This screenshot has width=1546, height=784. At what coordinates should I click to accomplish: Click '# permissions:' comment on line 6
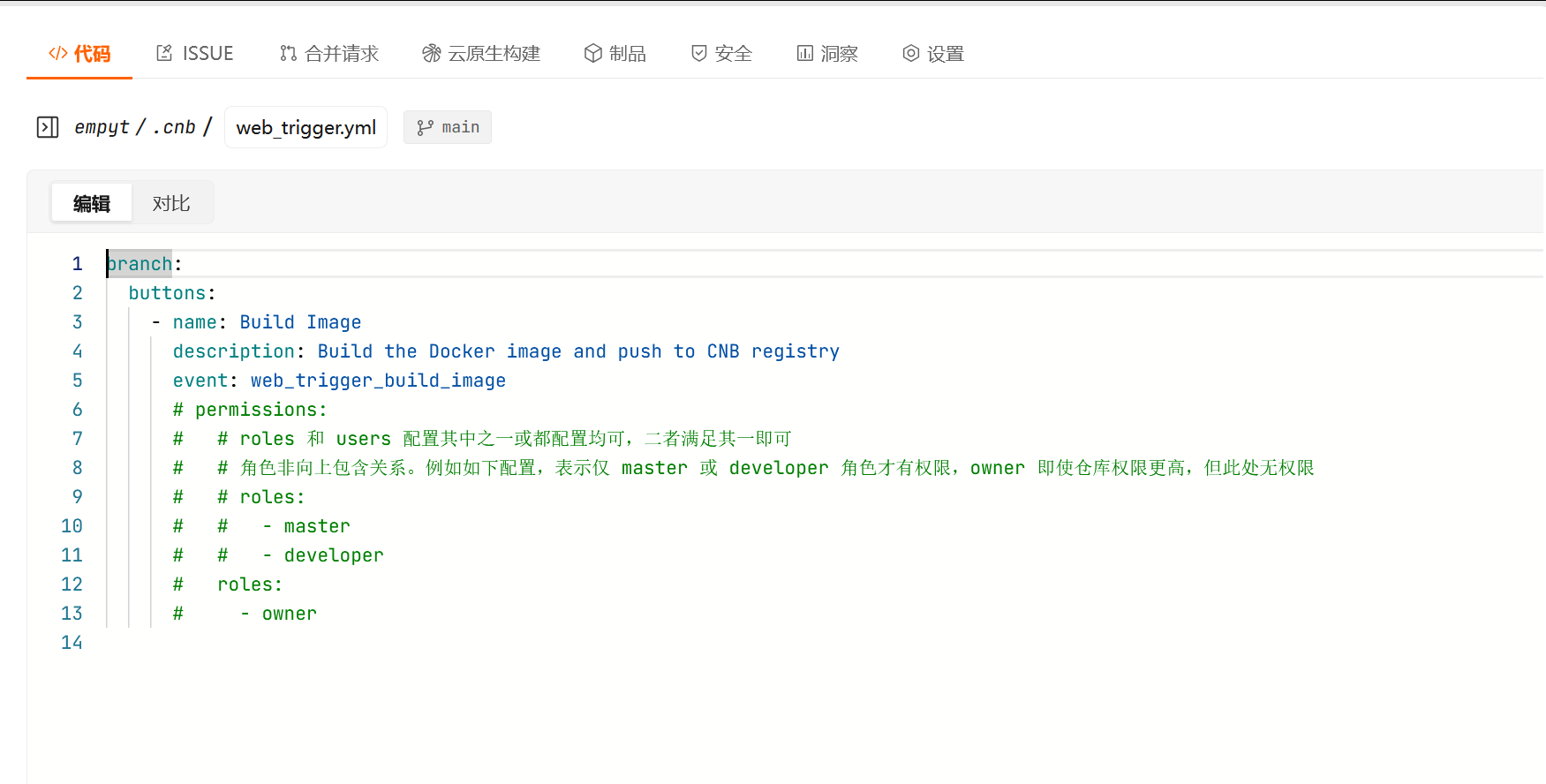pyautogui.click(x=250, y=410)
